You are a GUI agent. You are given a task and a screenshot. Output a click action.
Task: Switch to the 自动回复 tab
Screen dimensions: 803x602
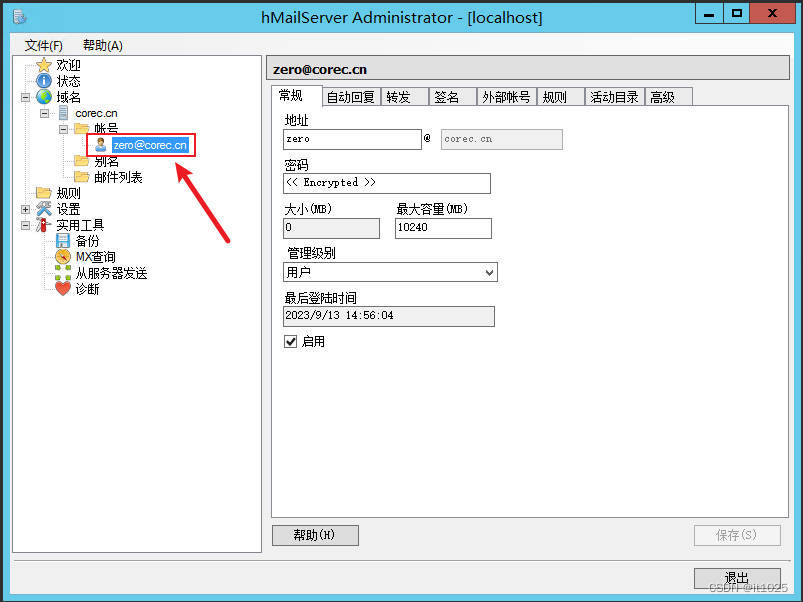point(351,97)
